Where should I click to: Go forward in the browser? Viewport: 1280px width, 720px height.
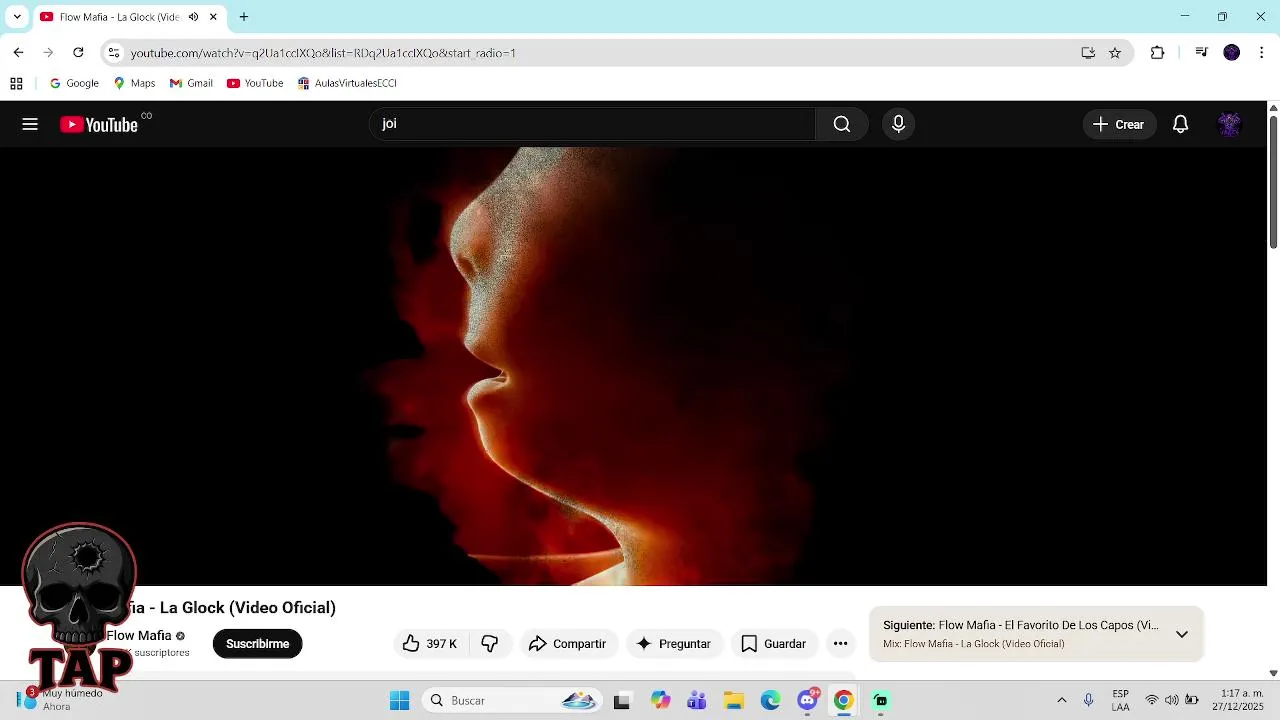pyautogui.click(x=48, y=53)
